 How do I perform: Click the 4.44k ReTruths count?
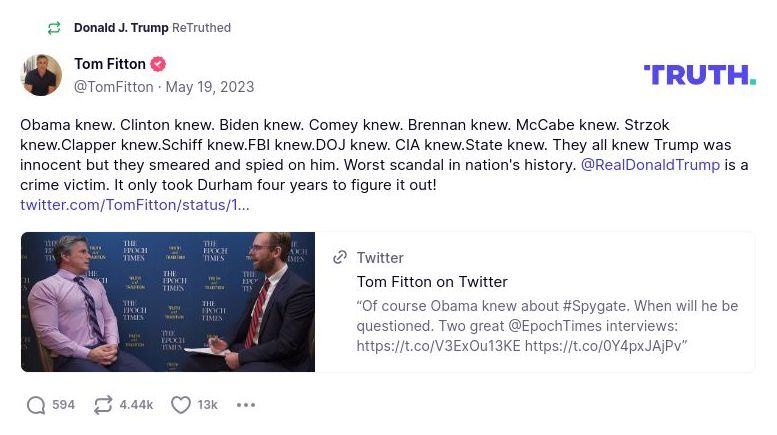pyautogui.click(x=136, y=405)
